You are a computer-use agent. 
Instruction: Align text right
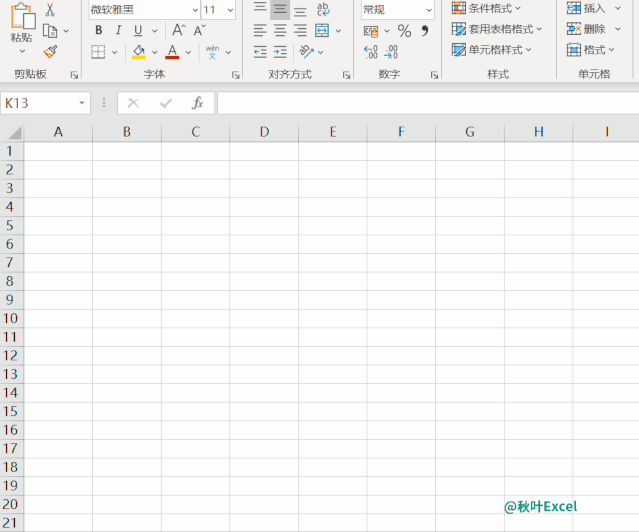(x=300, y=31)
